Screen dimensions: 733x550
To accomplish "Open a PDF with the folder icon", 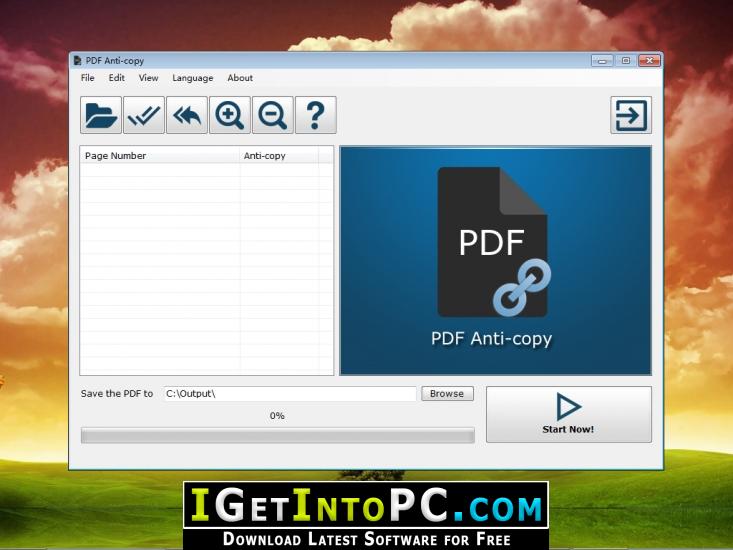I will tap(101, 115).
